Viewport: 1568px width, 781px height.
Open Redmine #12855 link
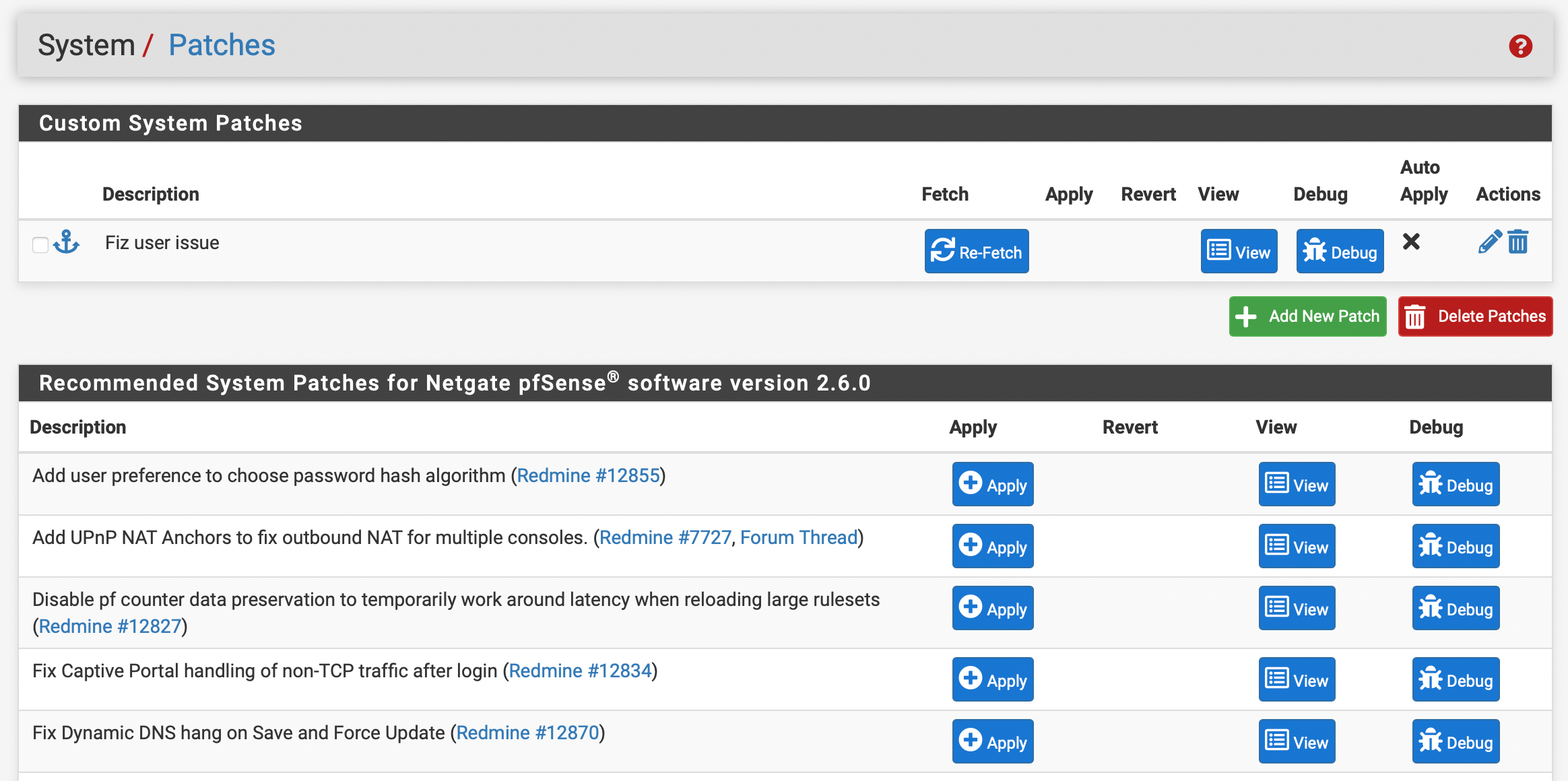tap(588, 476)
